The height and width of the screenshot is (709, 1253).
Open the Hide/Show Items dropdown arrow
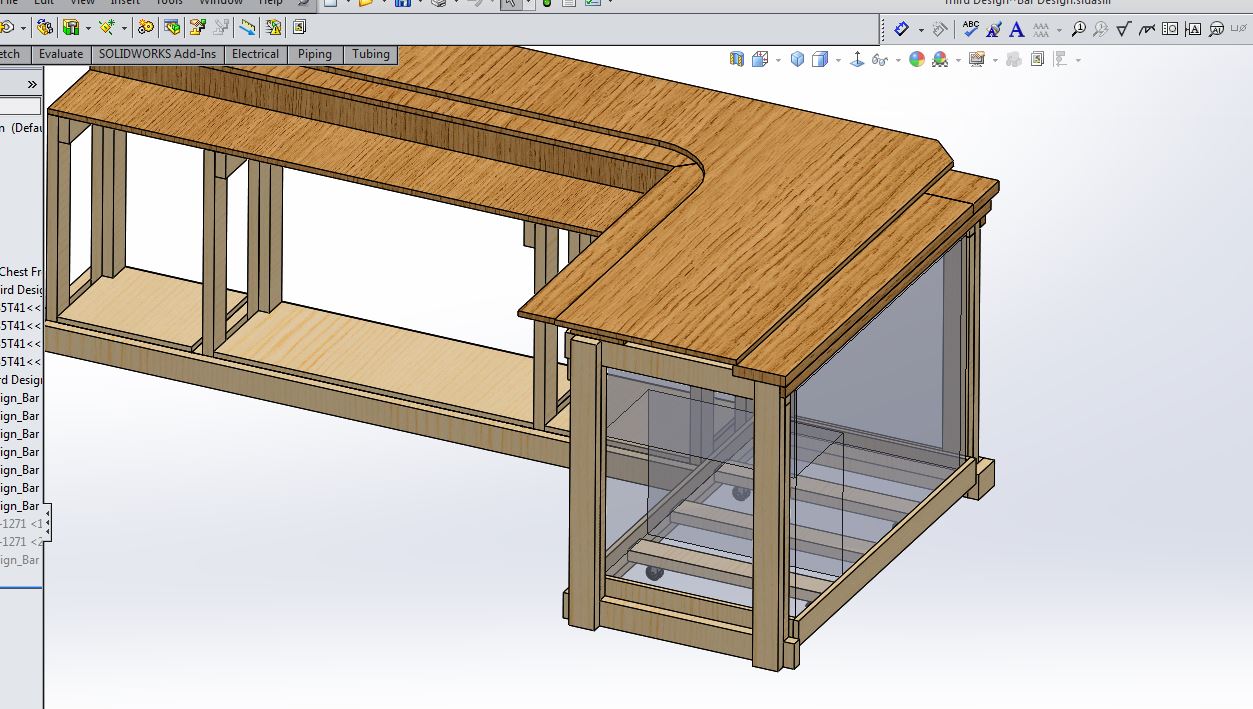pos(898,60)
